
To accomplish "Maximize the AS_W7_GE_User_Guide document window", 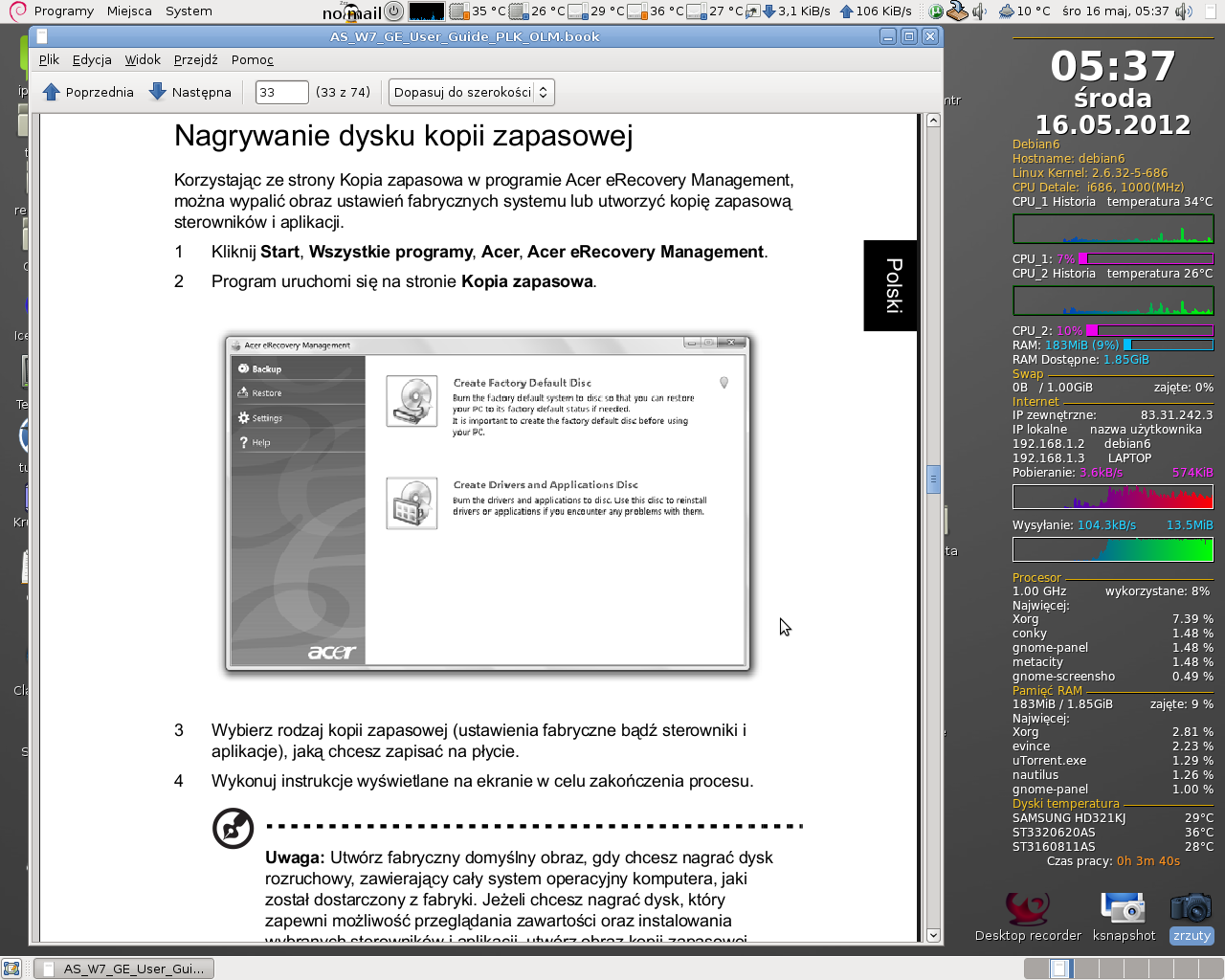I will coord(909,36).
